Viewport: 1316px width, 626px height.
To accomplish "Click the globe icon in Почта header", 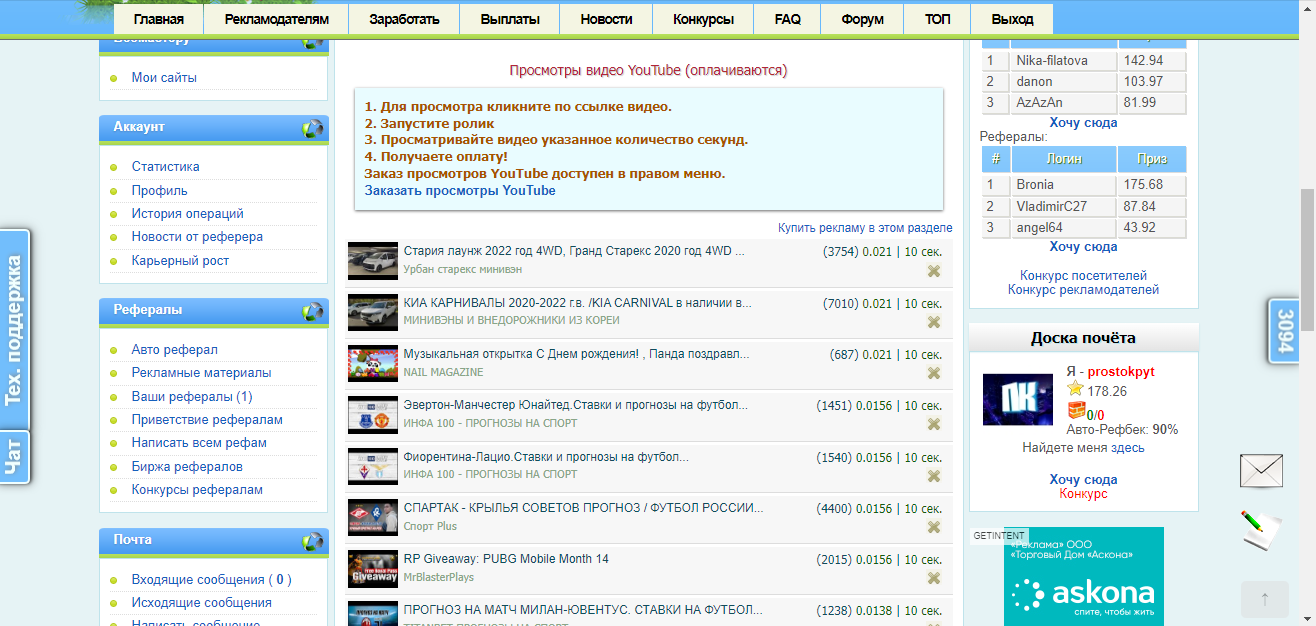I will click(313, 542).
